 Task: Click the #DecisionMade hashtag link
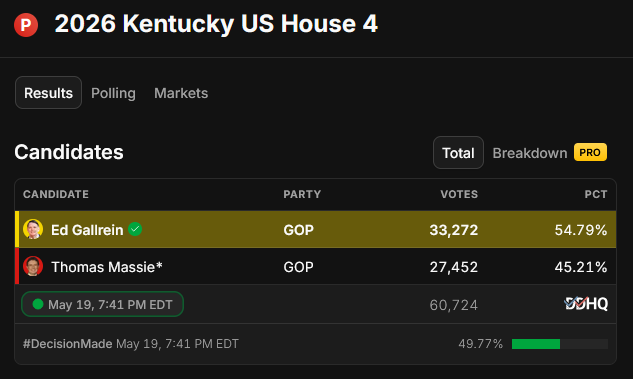click(x=67, y=344)
